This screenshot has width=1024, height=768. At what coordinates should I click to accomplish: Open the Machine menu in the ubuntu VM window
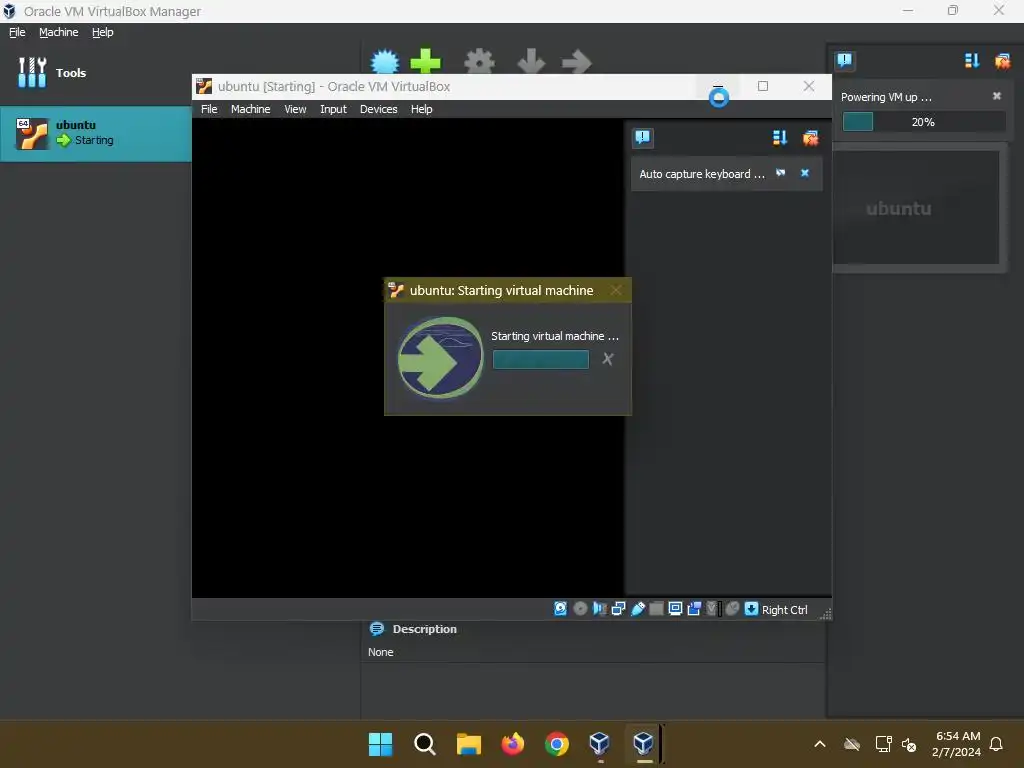pyautogui.click(x=250, y=109)
